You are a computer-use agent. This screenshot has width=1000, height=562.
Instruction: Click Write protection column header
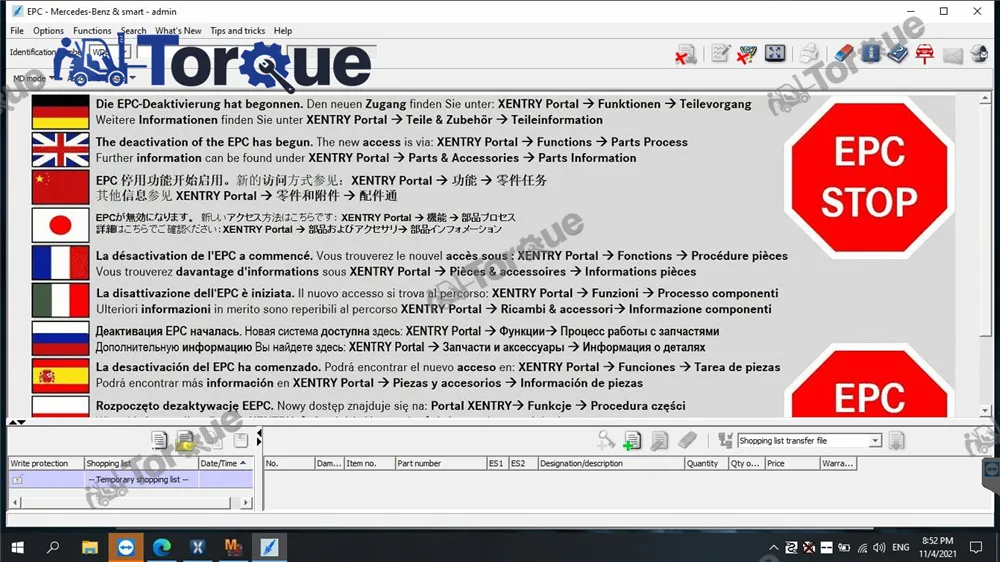(x=46, y=463)
